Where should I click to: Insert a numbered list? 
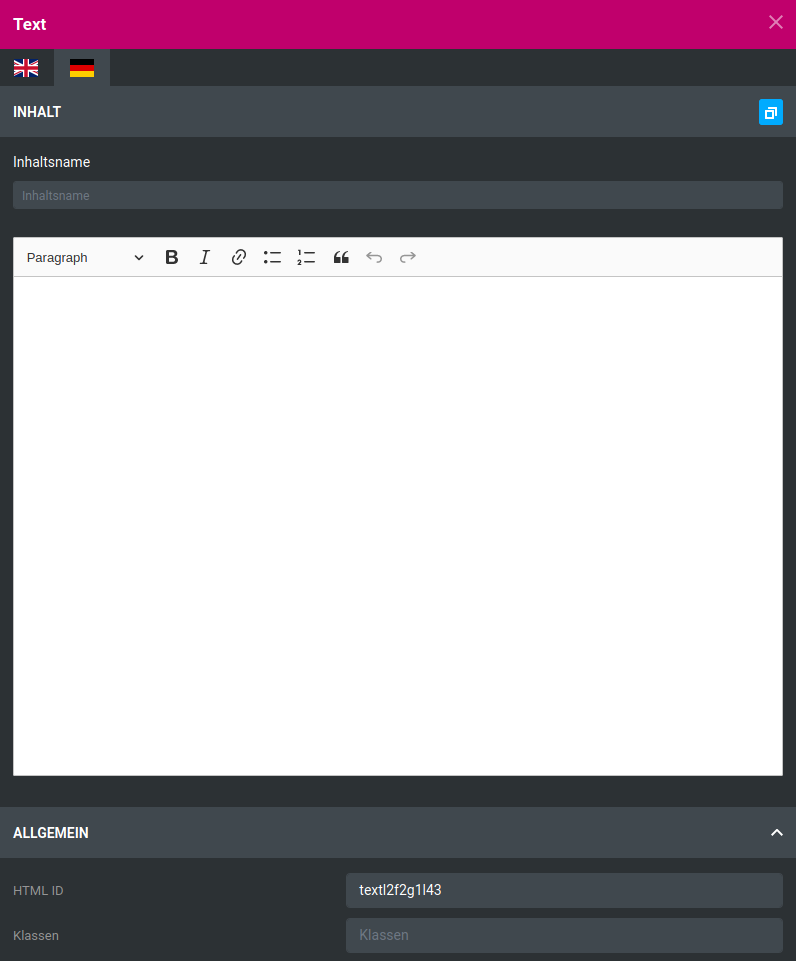click(x=306, y=257)
